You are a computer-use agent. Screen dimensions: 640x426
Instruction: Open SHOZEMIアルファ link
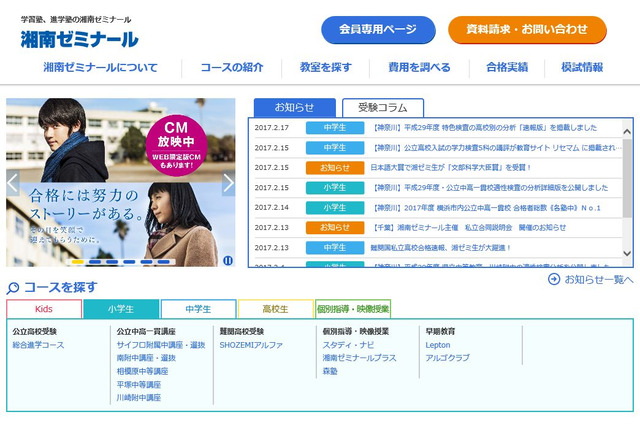click(251, 345)
